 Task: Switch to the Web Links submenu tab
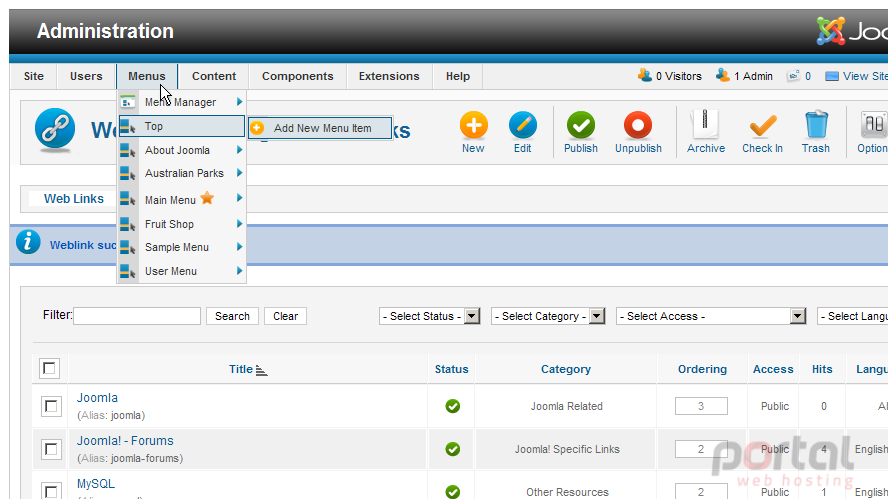coord(74,198)
